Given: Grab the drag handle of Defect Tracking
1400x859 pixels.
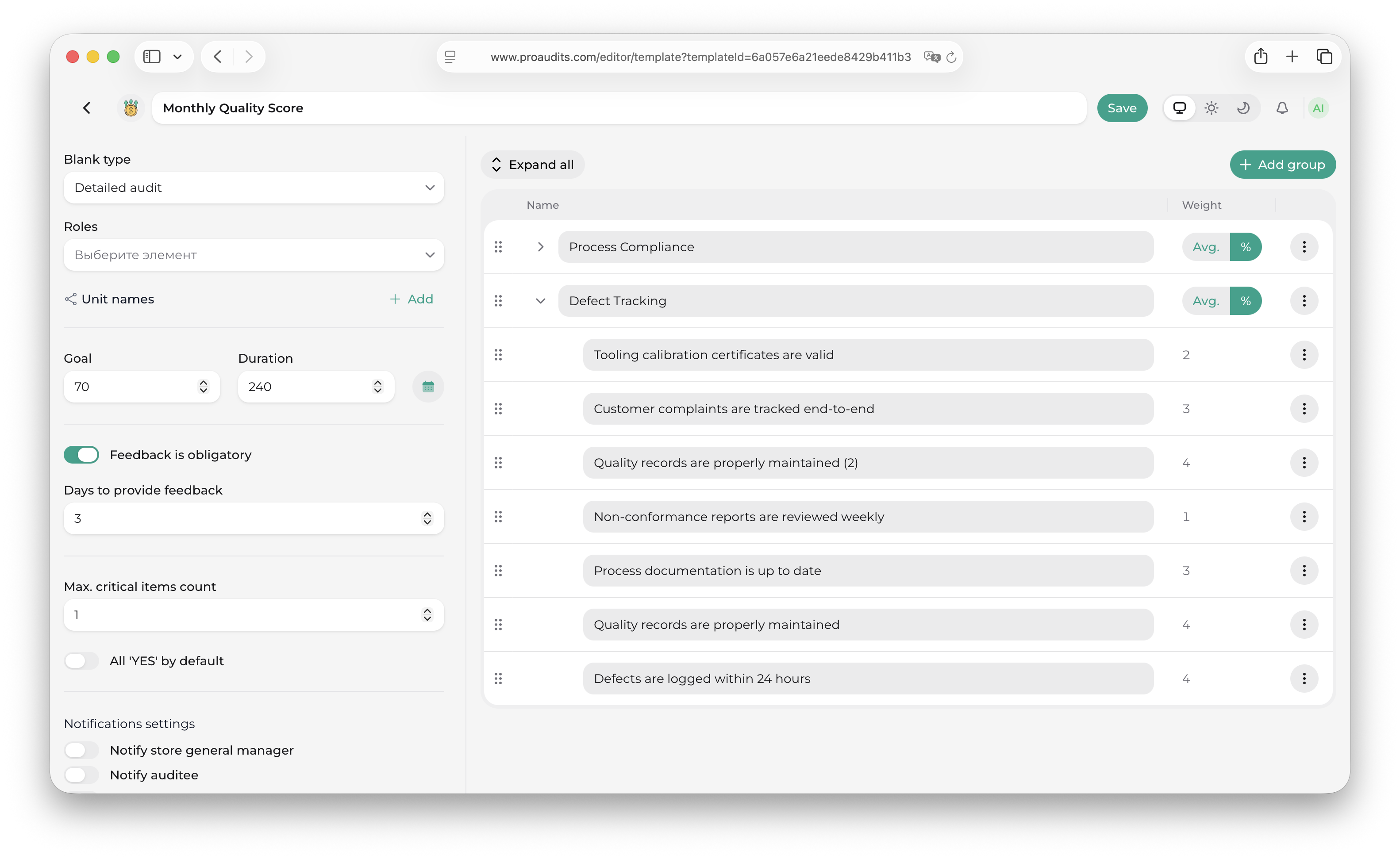Looking at the screenshot, I should point(498,300).
